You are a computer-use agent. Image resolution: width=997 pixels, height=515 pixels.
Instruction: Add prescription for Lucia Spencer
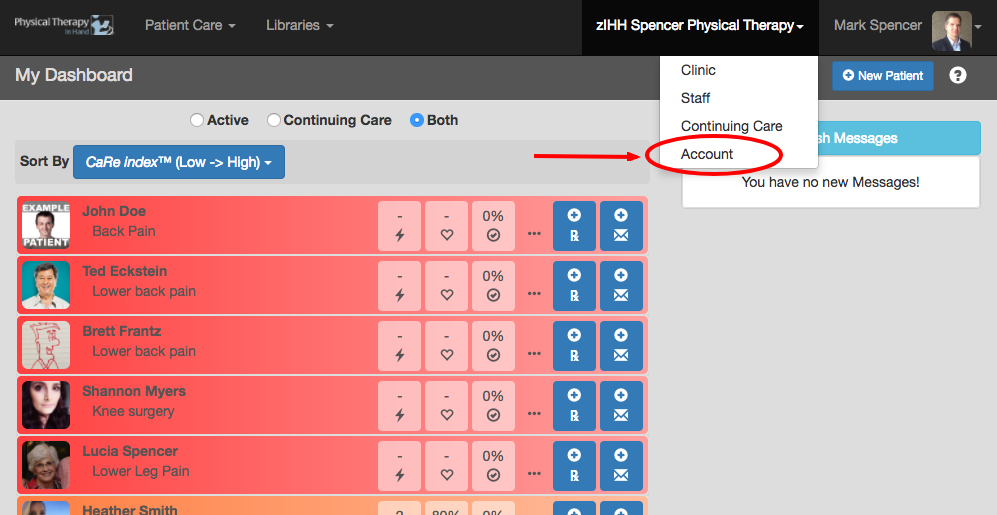pyautogui.click(x=574, y=466)
